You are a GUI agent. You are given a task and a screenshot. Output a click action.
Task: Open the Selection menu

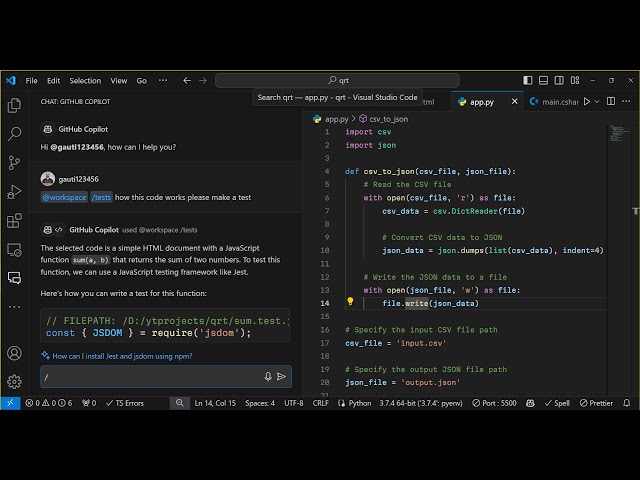tap(85, 80)
